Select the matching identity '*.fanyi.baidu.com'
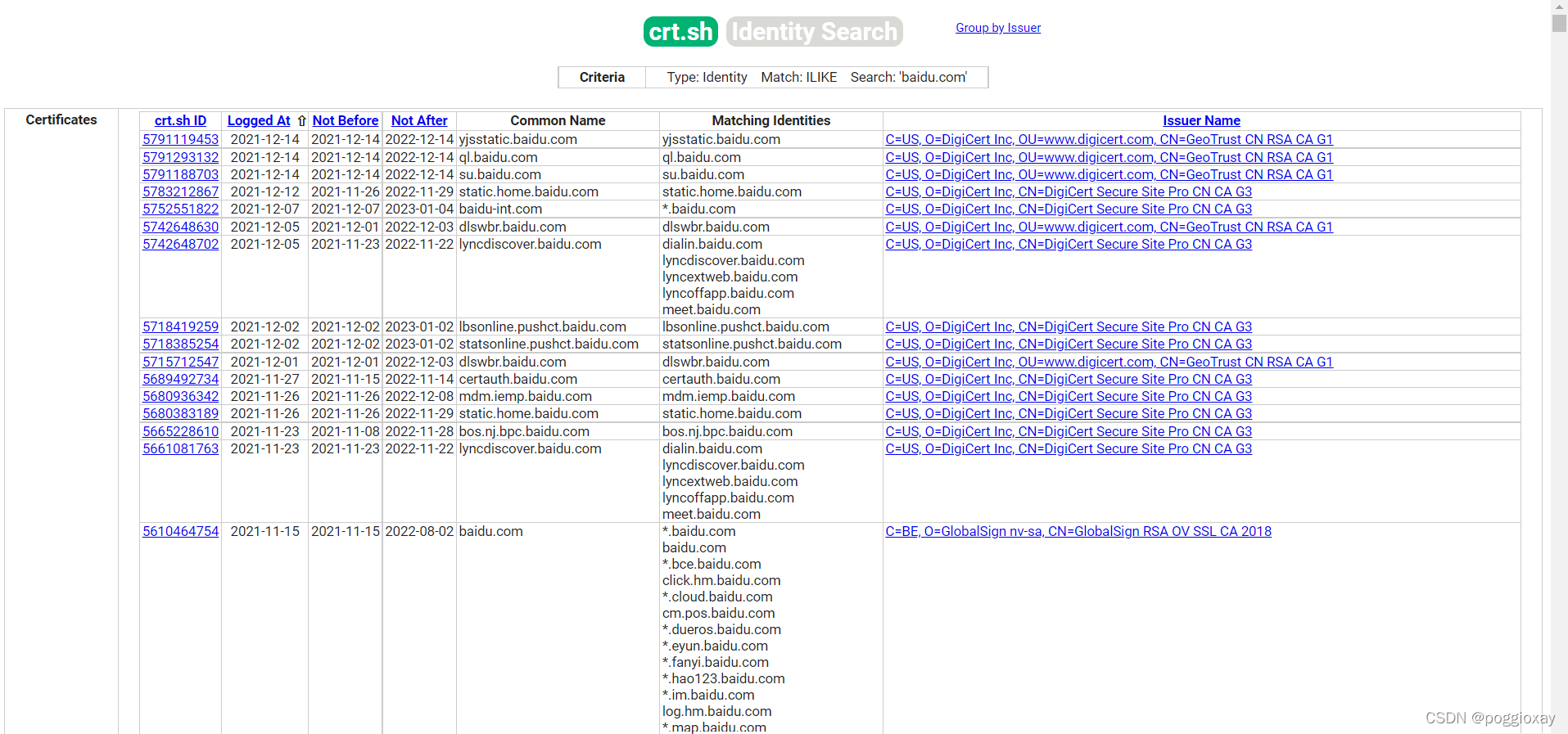 pos(716,662)
